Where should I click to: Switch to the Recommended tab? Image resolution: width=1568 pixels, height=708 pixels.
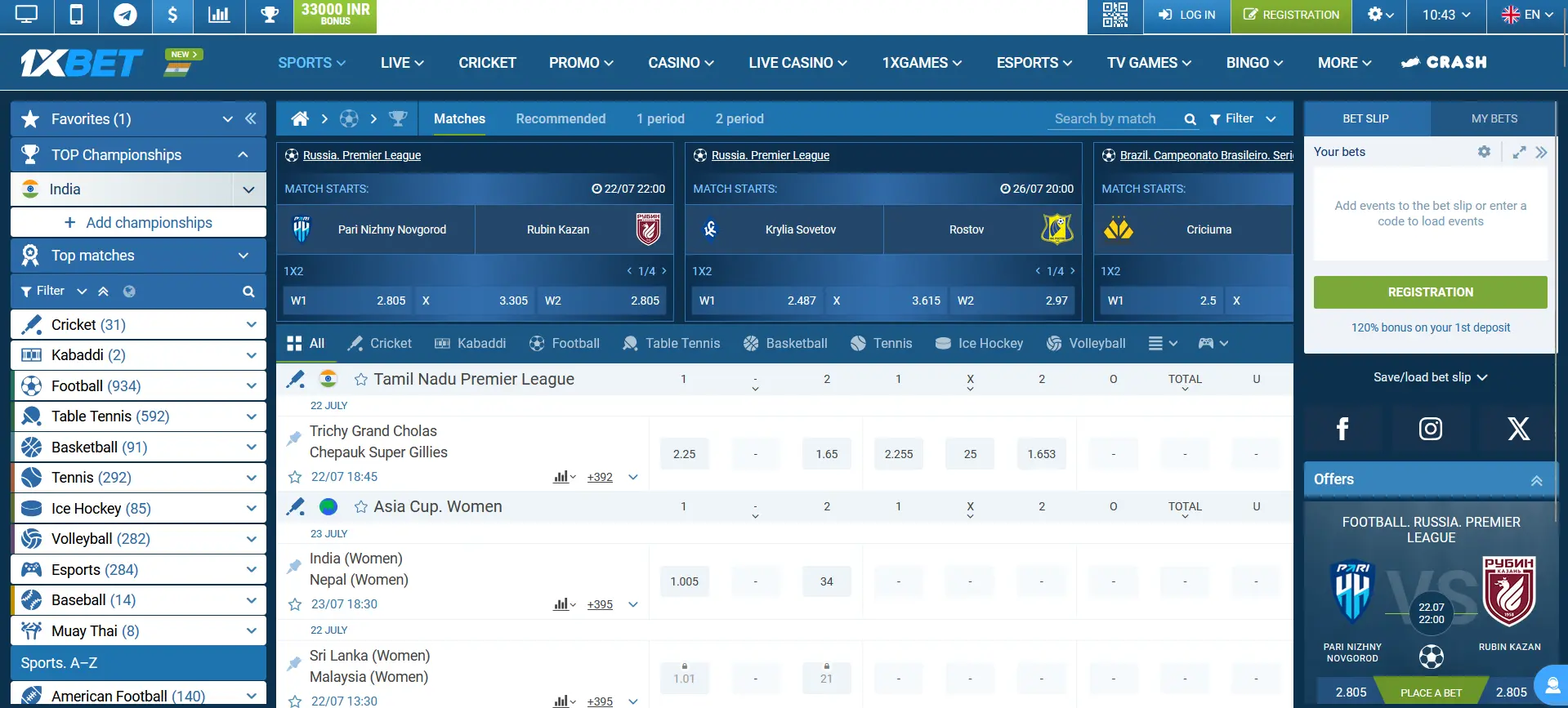pyautogui.click(x=561, y=119)
